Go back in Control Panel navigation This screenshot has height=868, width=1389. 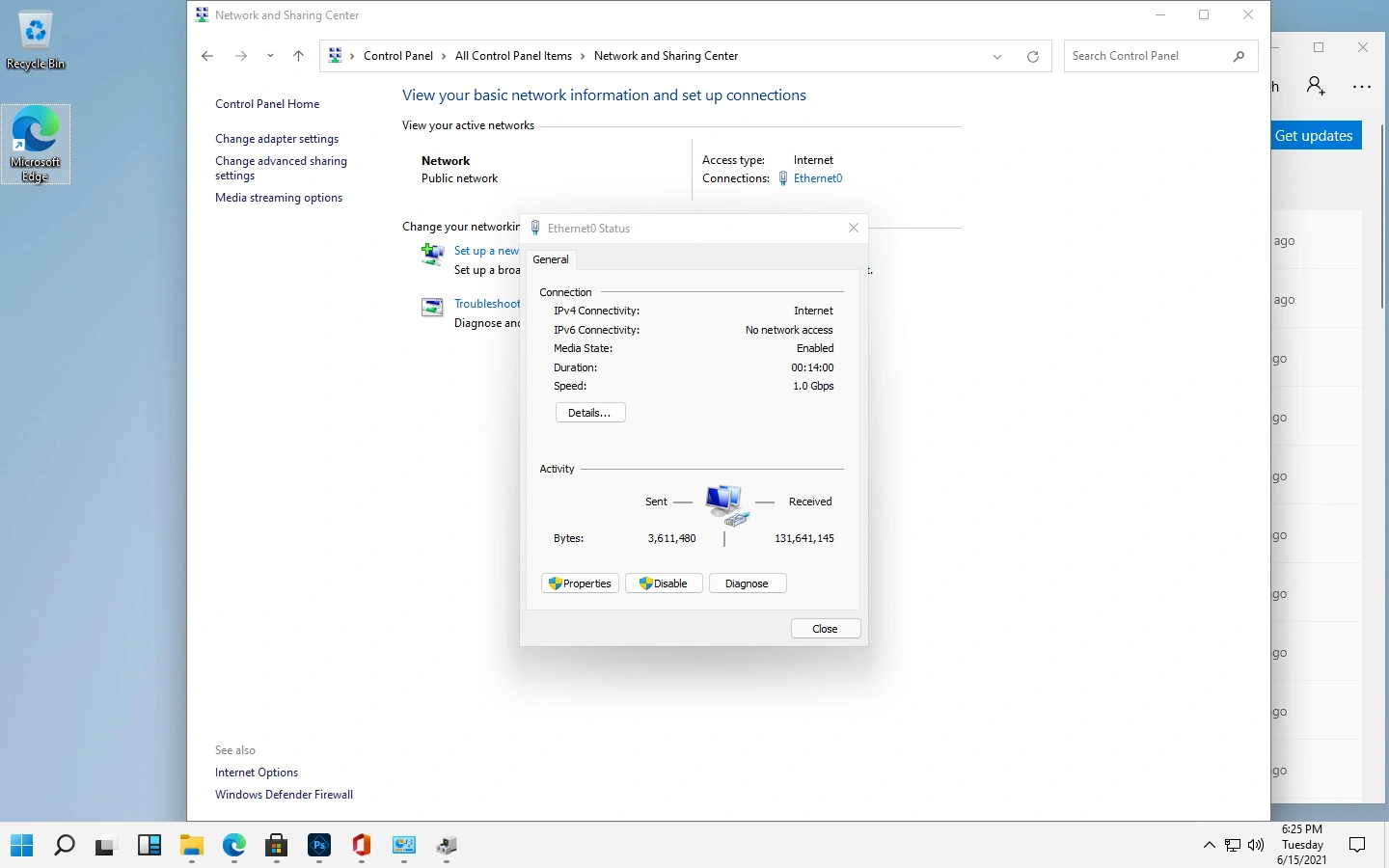206,56
